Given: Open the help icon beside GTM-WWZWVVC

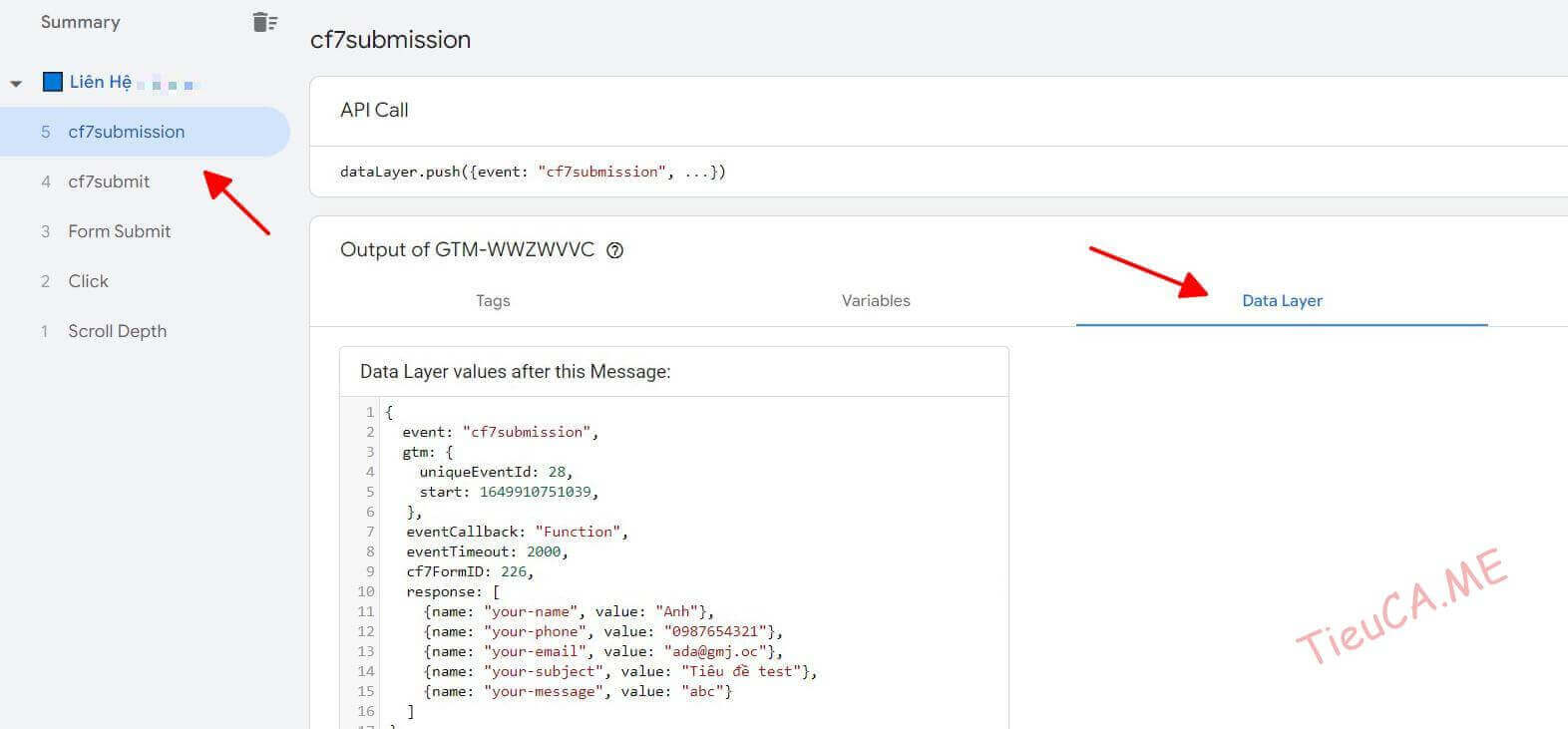Looking at the screenshot, I should pyautogui.click(x=615, y=250).
